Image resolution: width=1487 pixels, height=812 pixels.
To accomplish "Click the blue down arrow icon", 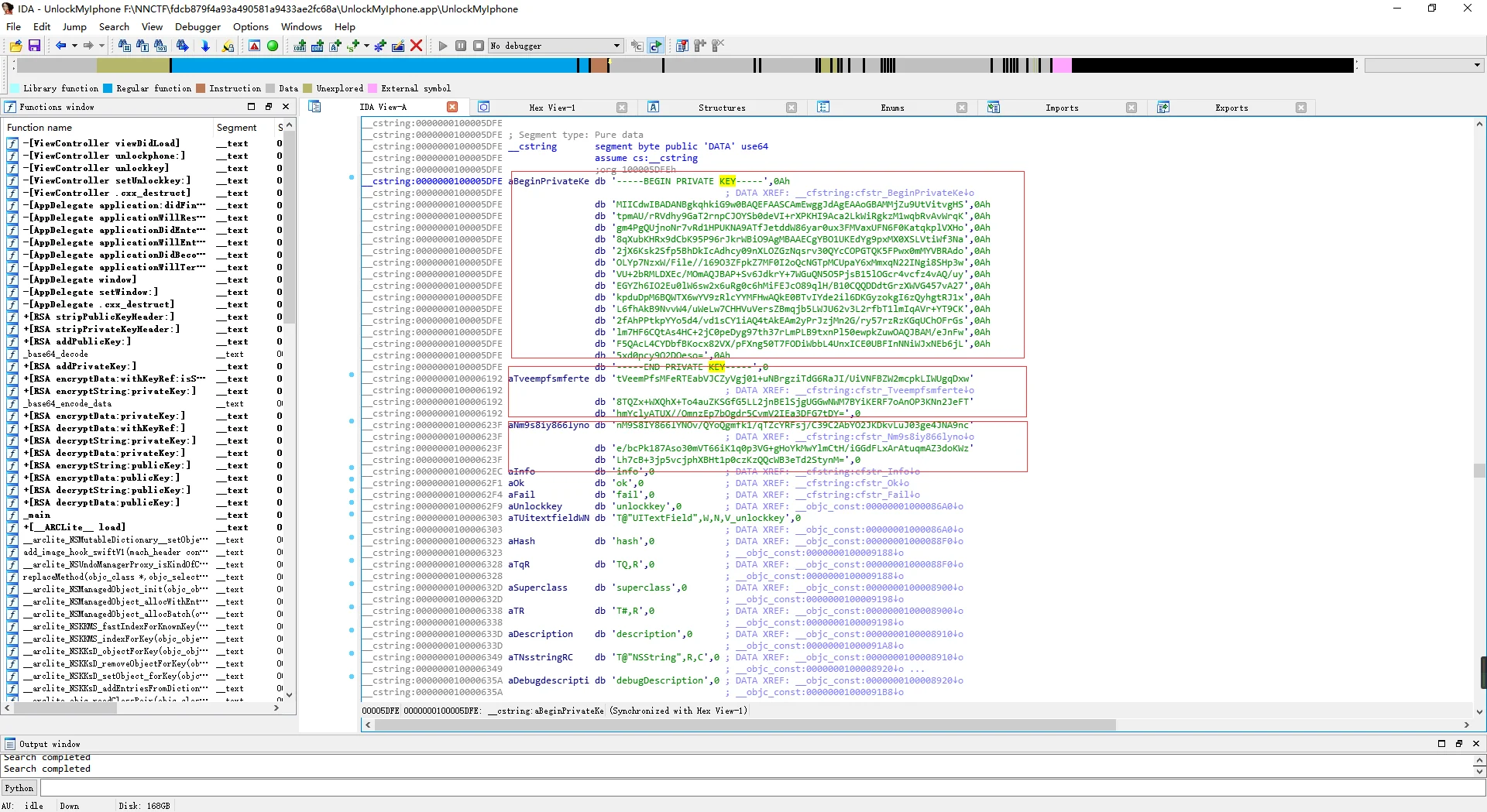I will [205, 46].
